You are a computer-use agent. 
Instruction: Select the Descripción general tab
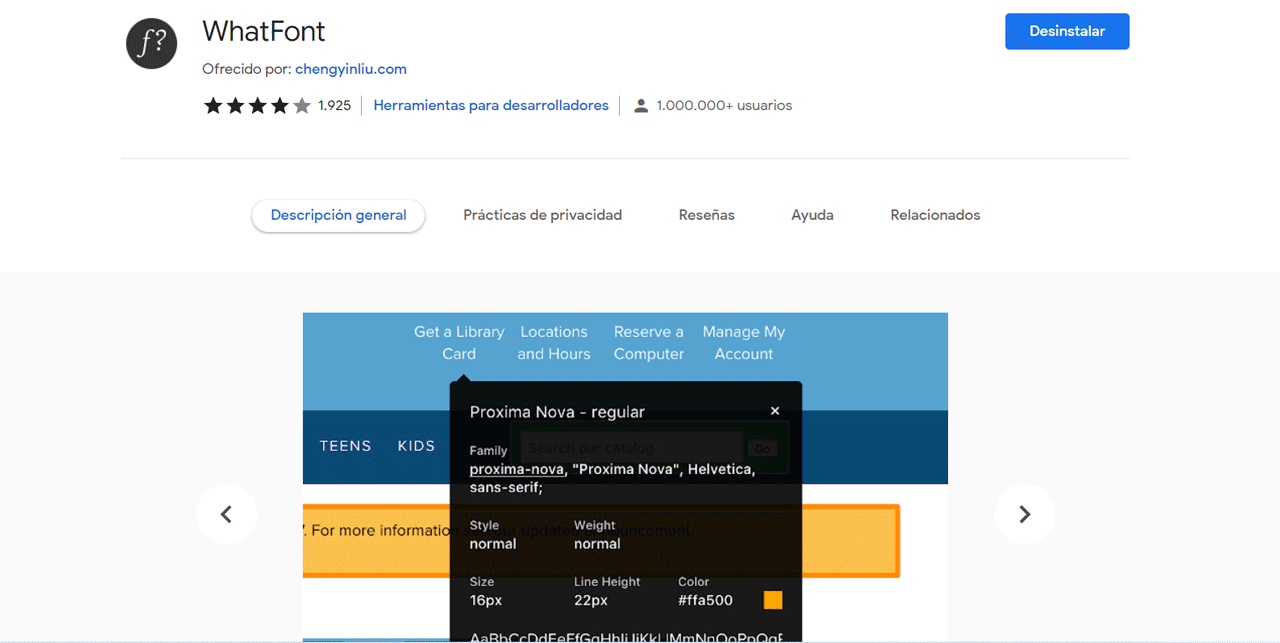(x=338, y=215)
